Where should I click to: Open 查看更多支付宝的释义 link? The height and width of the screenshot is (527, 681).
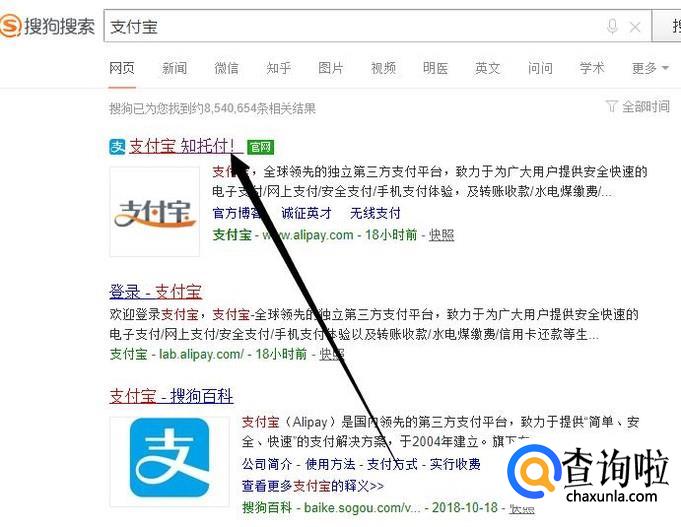click(x=313, y=485)
